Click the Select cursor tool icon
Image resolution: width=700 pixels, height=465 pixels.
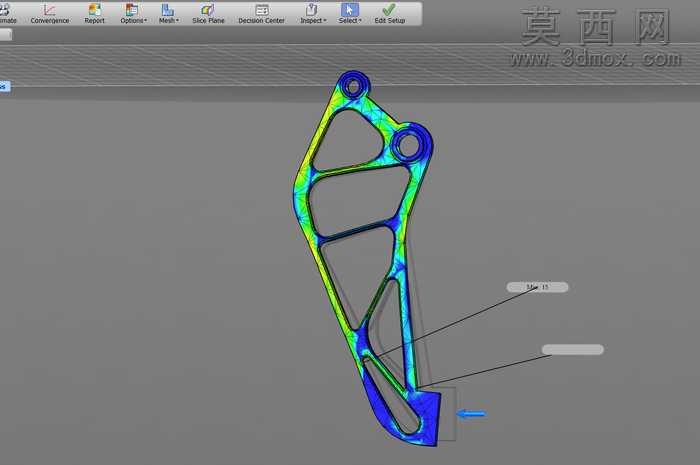(349, 9)
